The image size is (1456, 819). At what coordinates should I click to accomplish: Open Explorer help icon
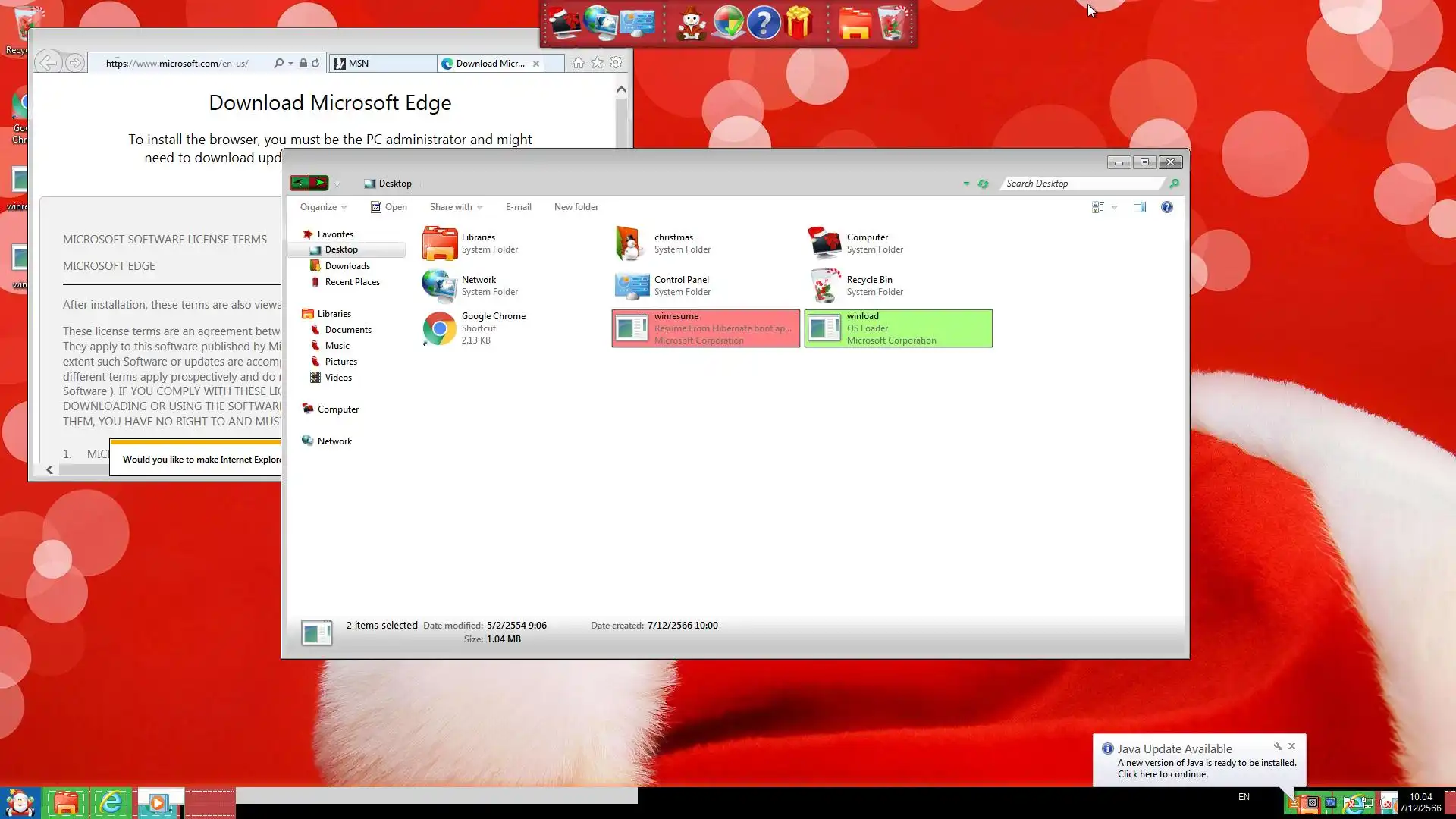[1166, 207]
